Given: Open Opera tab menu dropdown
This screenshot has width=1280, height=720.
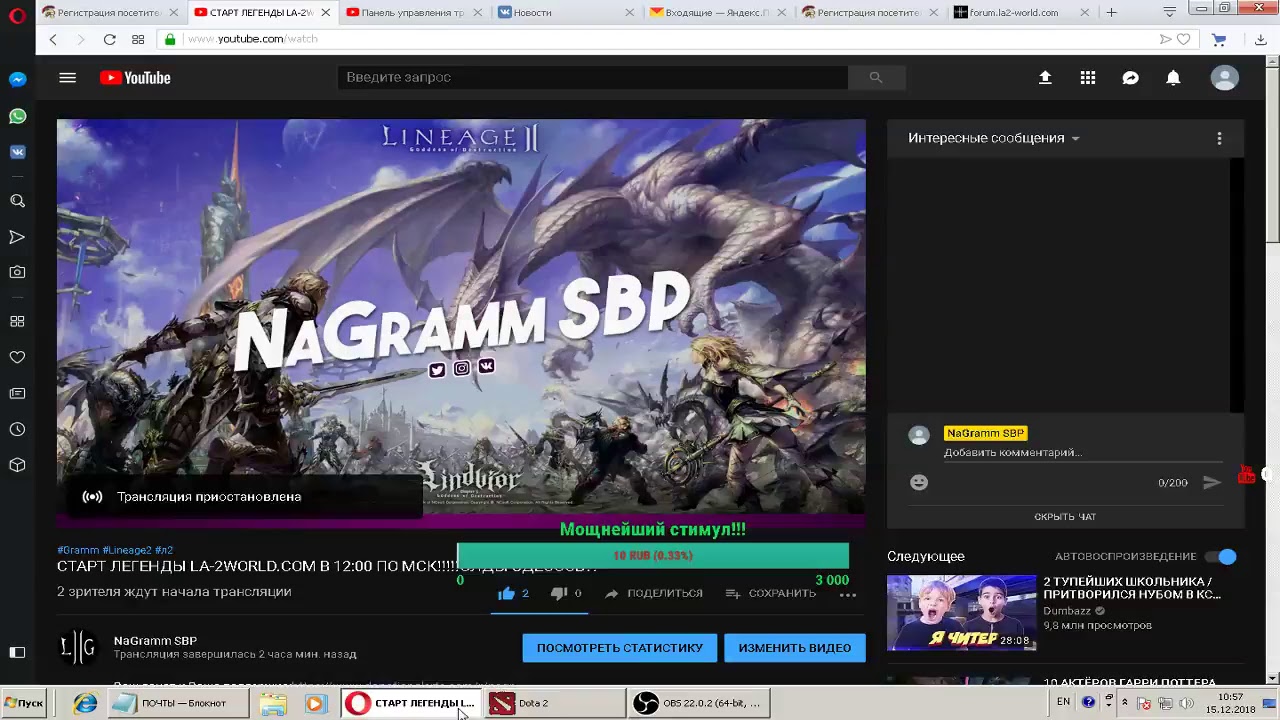Looking at the screenshot, I should pos(1169,12).
